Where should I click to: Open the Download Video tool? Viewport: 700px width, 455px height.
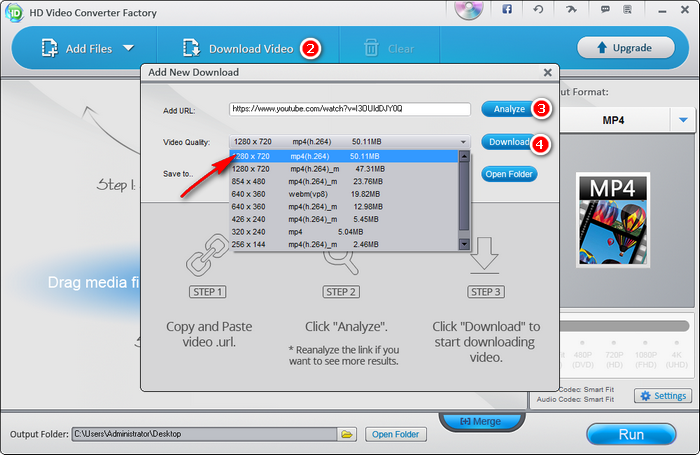[238, 48]
